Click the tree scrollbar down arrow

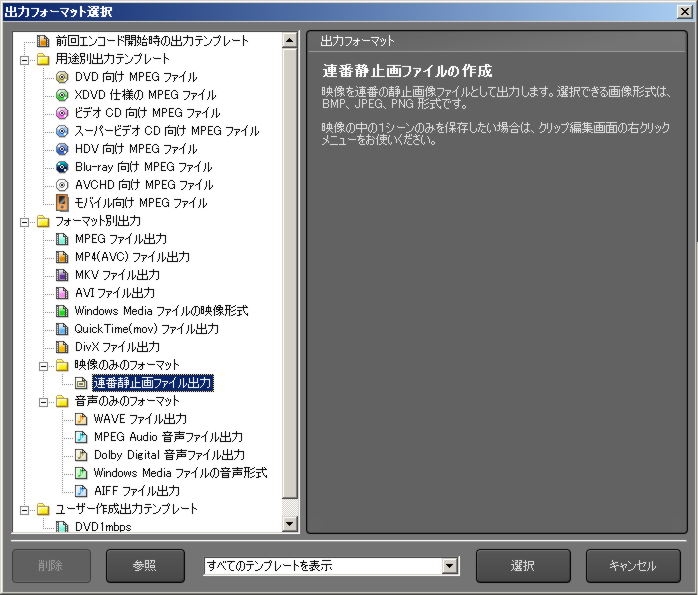pos(290,523)
